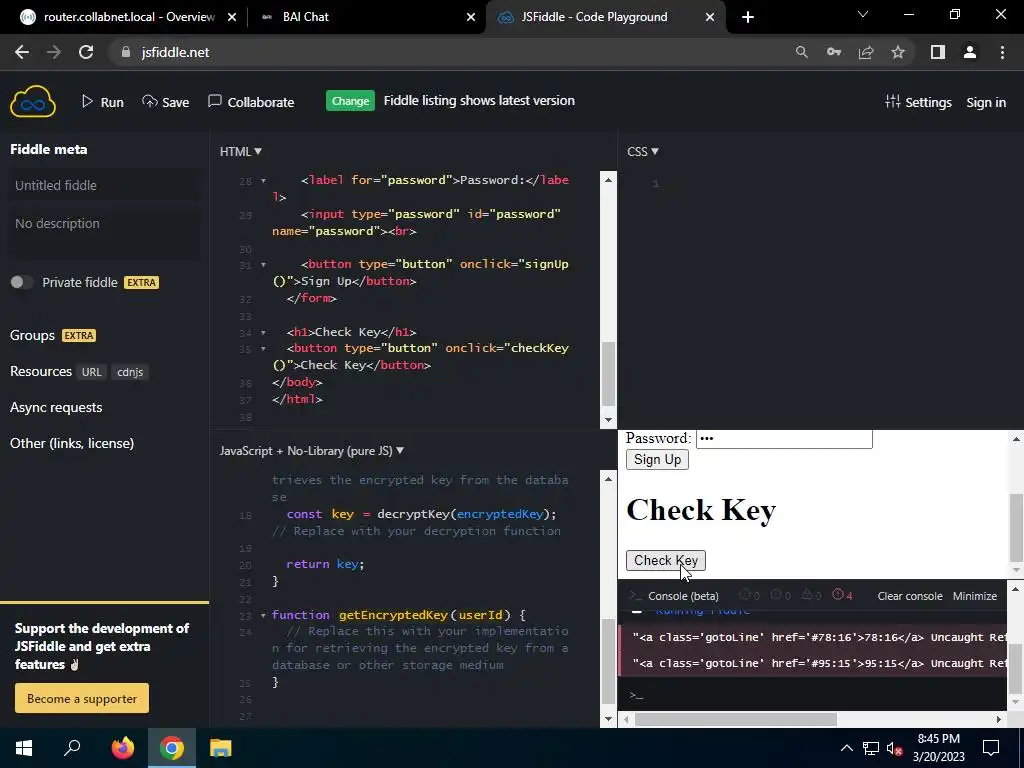Collapse the code fold at HTML line 35
The height and width of the screenshot is (768, 1024).
(263, 349)
